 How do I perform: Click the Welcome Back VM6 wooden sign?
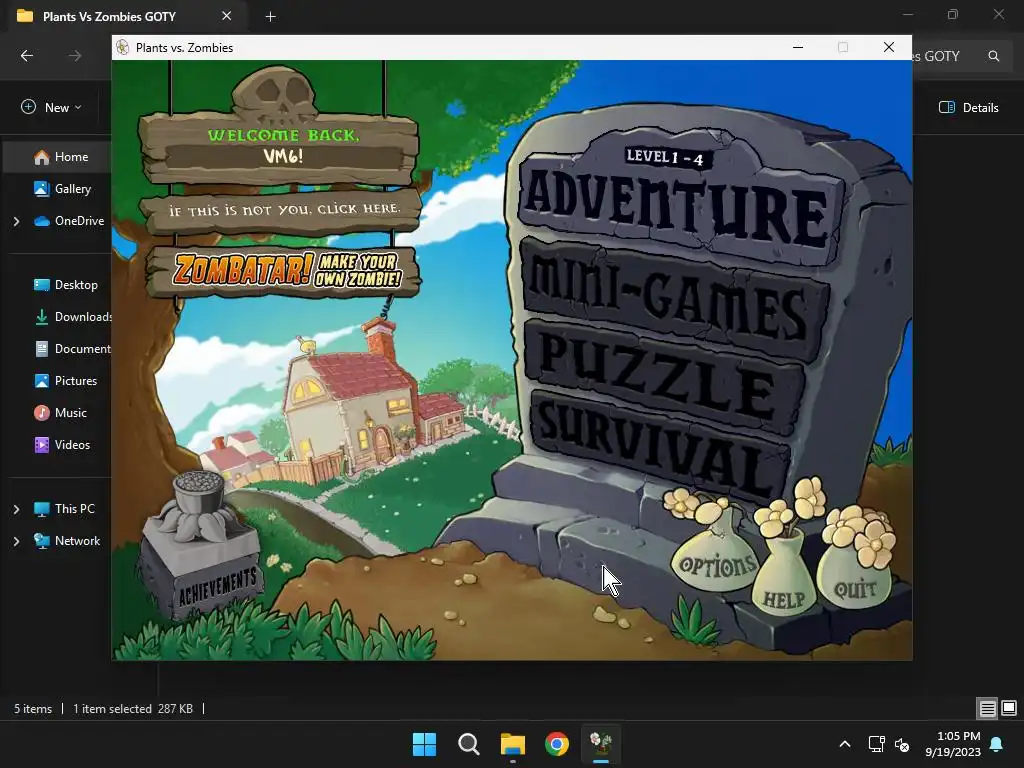tap(280, 147)
